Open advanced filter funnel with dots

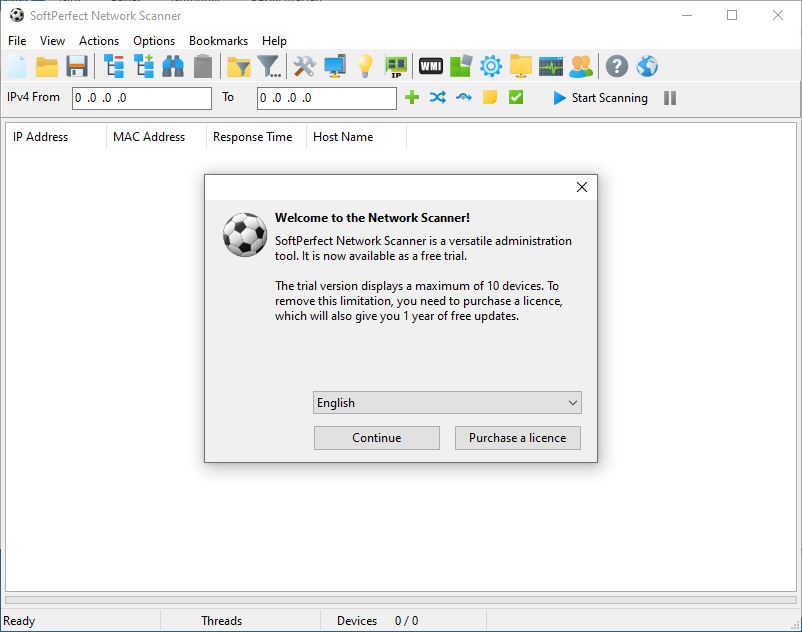pyautogui.click(x=269, y=66)
